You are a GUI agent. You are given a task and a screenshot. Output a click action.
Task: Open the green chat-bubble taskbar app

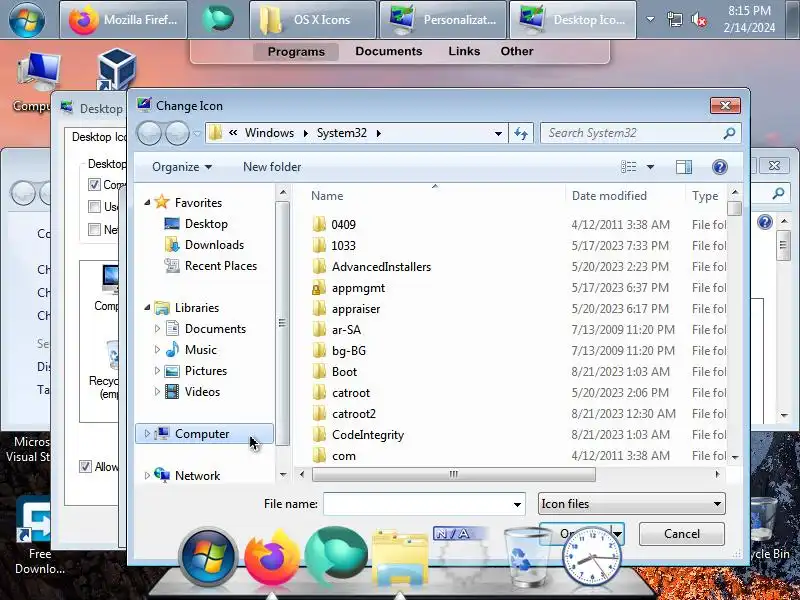click(218, 19)
